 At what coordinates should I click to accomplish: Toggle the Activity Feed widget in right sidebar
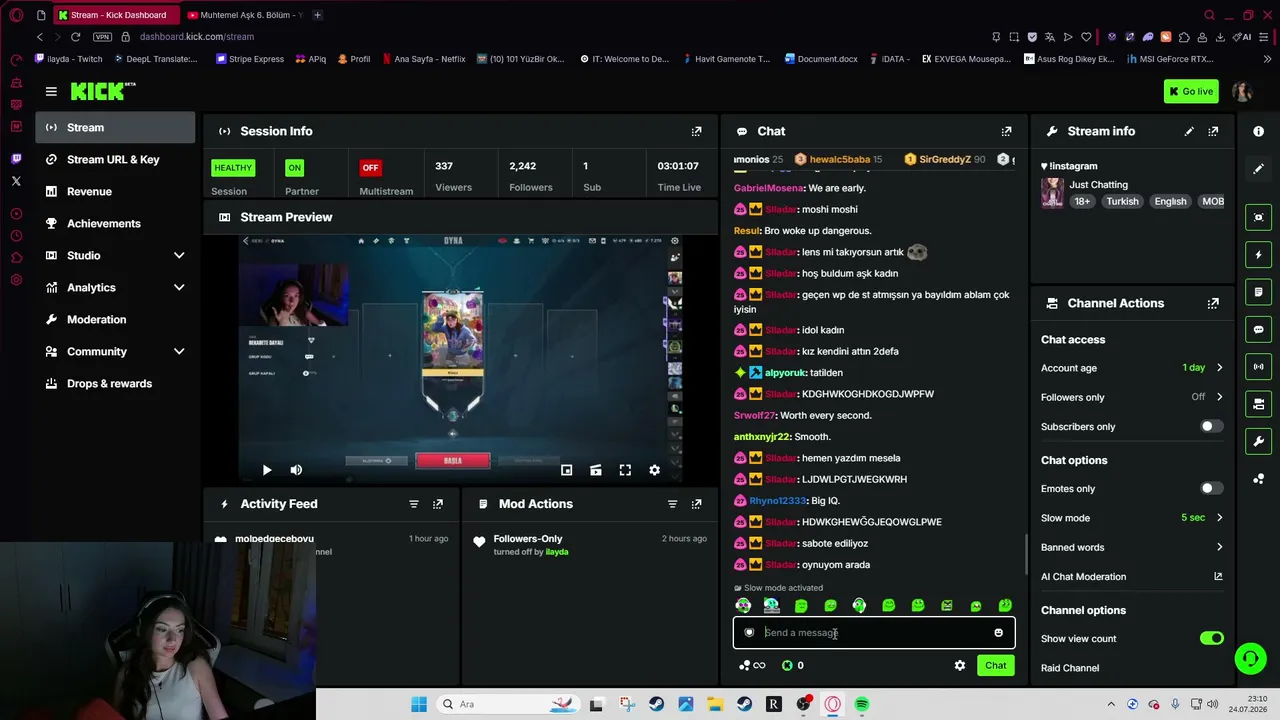click(1258, 255)
